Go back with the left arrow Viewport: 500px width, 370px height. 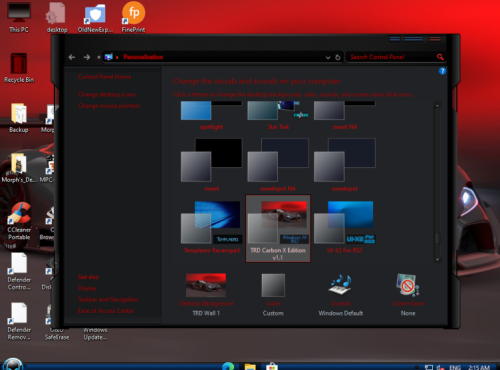[72, 57]
